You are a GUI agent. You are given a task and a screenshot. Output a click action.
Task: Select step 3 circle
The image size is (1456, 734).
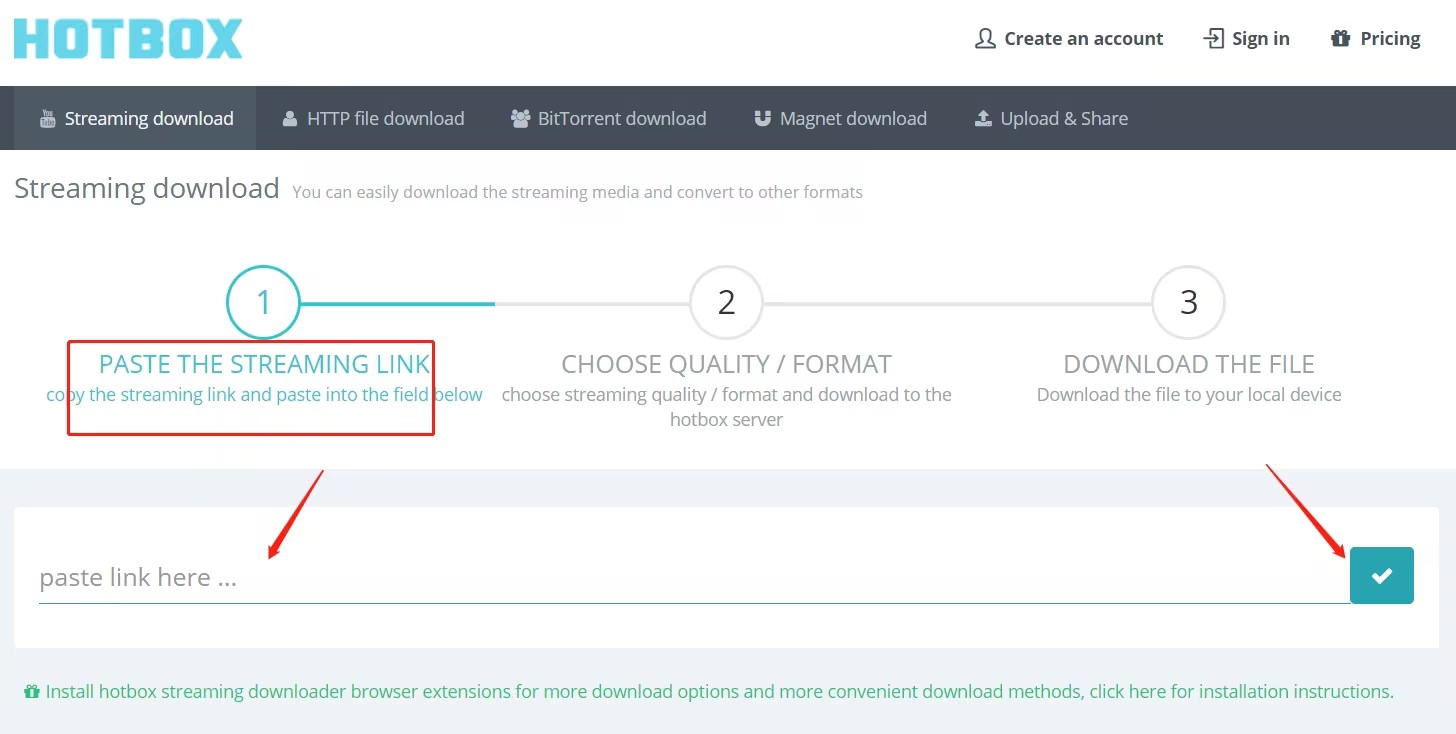(1189, 302)
